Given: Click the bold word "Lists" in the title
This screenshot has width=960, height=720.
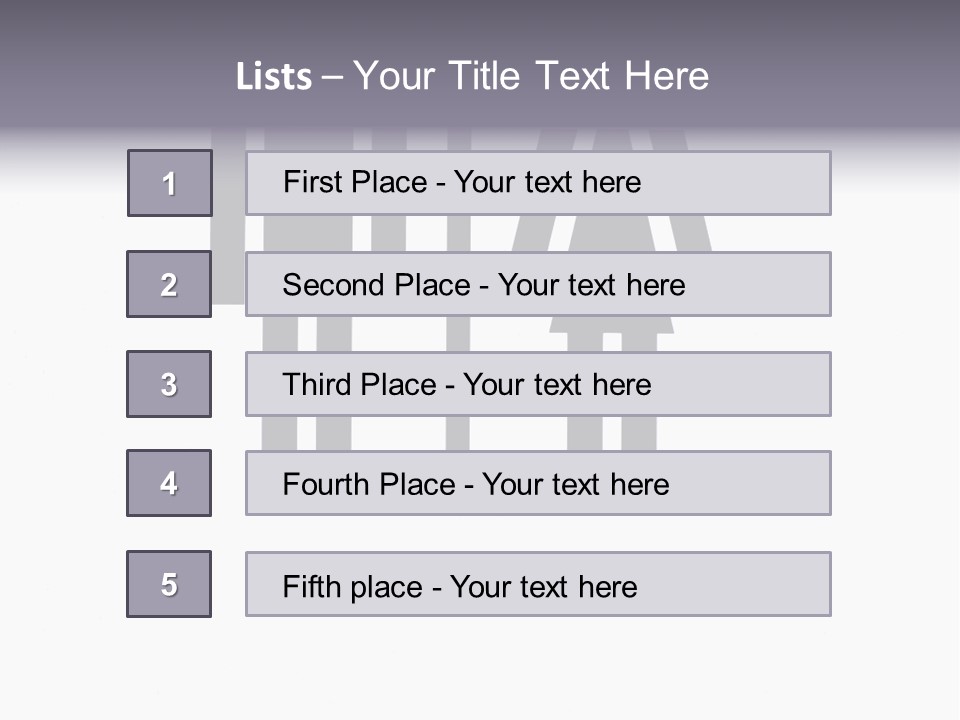Looking at the screenshot, I should click(x=274, y=77).
